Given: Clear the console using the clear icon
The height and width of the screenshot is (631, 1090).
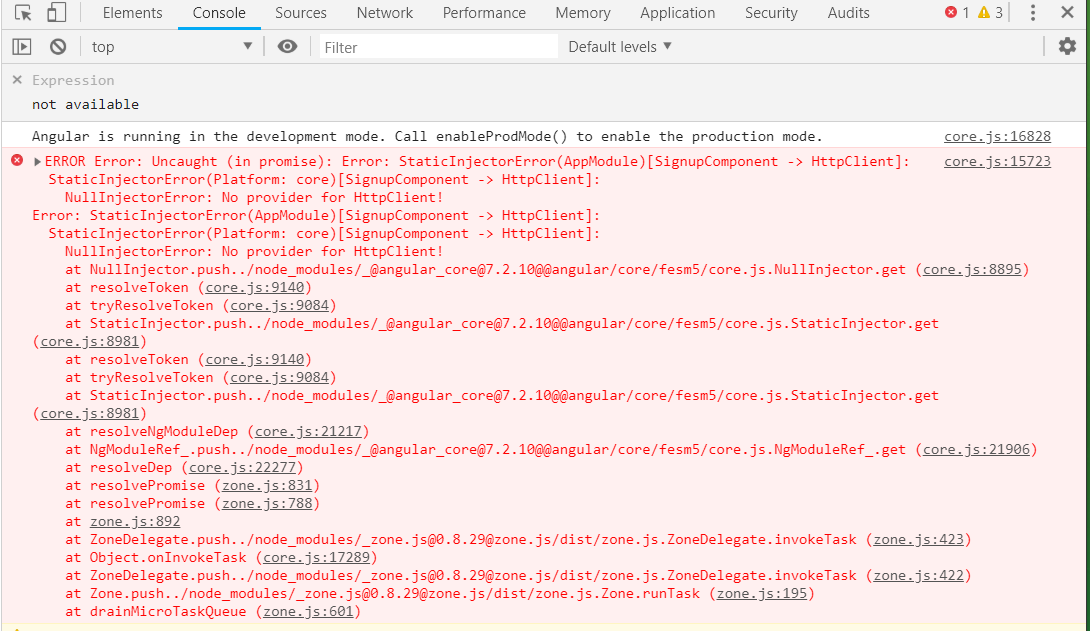Looking at the screenshot, I should [x=57, y=46].
